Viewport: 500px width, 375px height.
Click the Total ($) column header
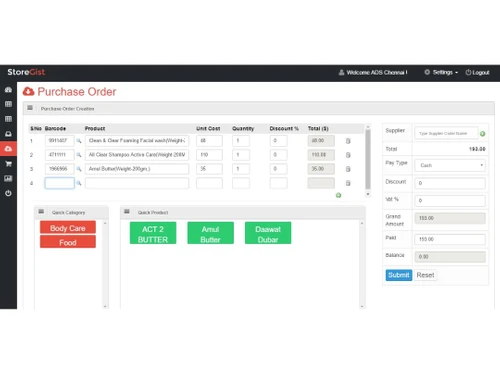pyautogui.click(x=318, y=128)
